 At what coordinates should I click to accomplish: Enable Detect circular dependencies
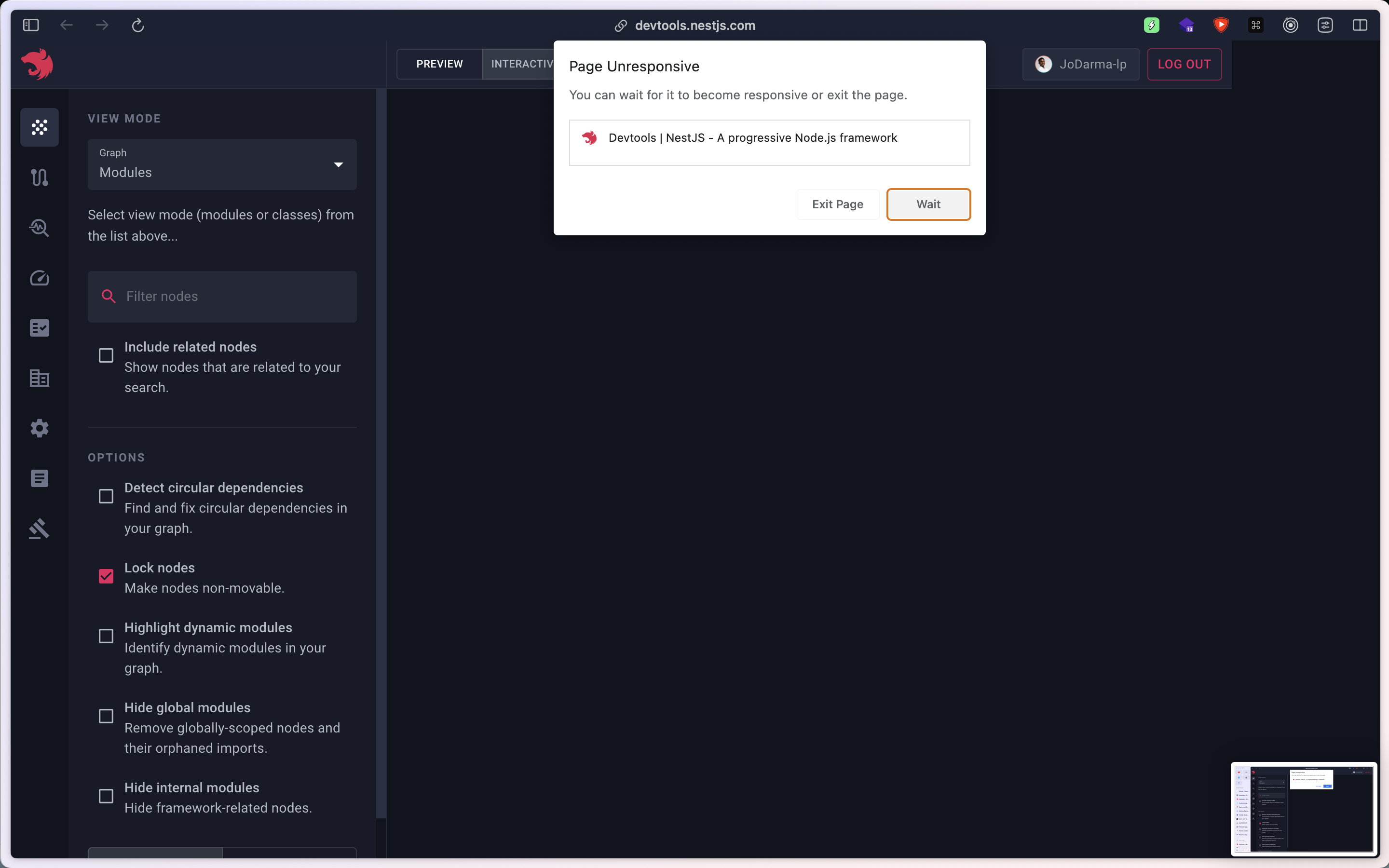point(106,496)
